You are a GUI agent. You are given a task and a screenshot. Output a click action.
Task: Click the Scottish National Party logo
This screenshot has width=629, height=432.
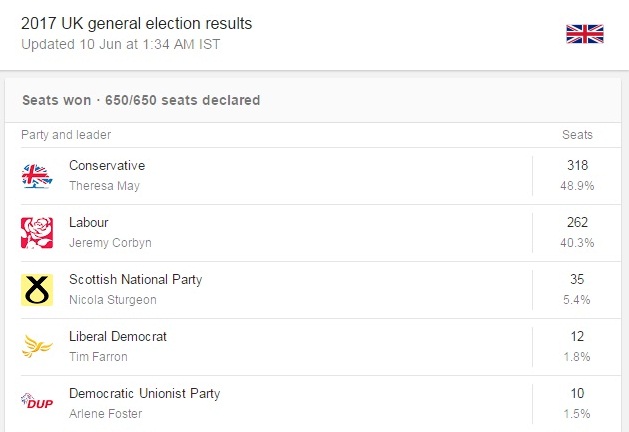pos(37,289)
